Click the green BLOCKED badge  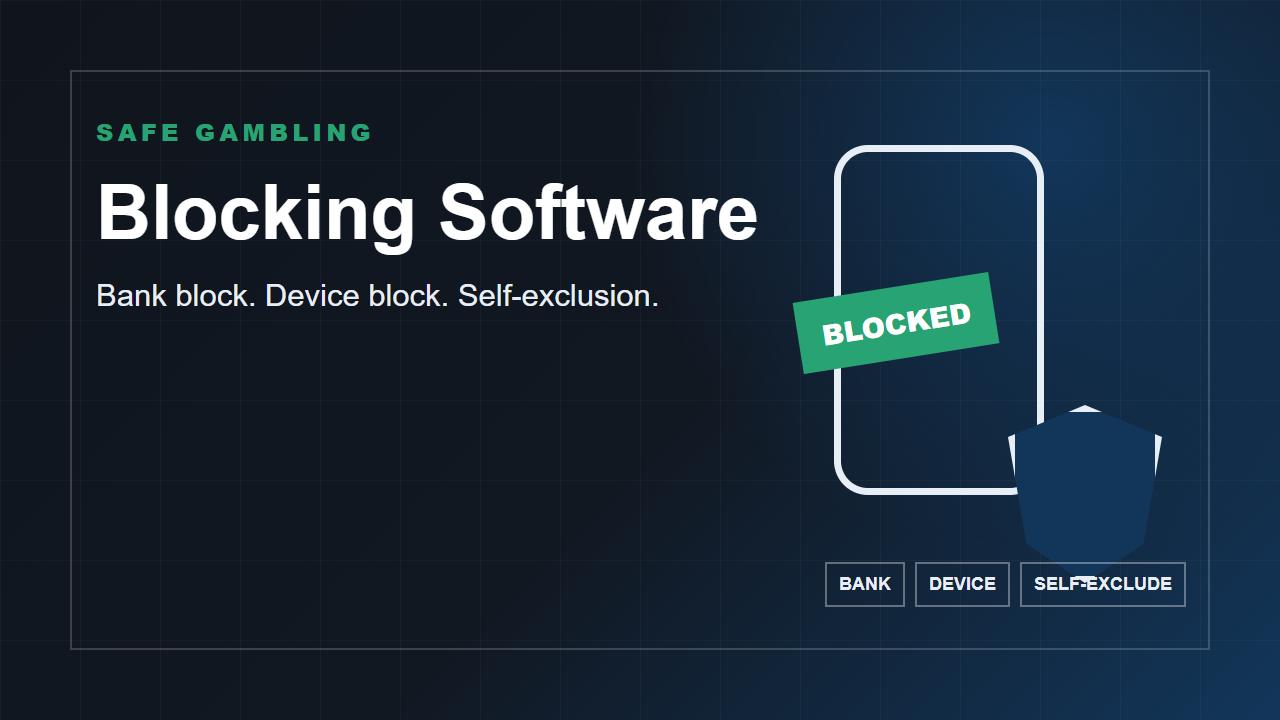point(896,323)
